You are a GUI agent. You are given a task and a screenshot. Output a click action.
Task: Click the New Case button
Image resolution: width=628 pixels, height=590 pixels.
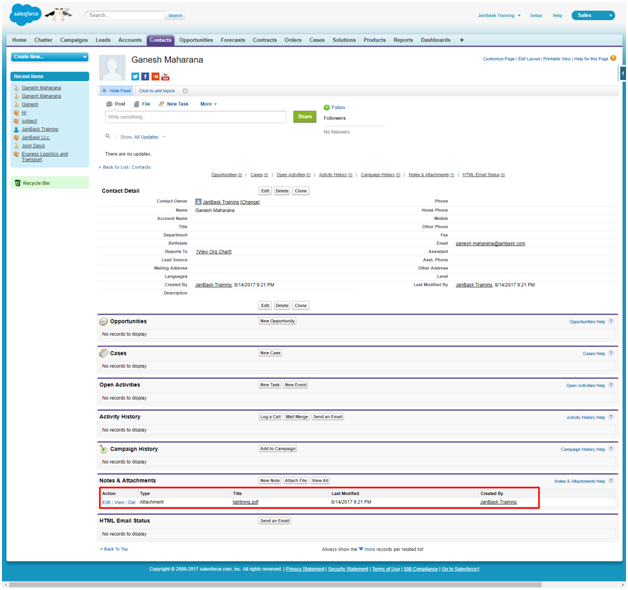[x=270, y=353]
